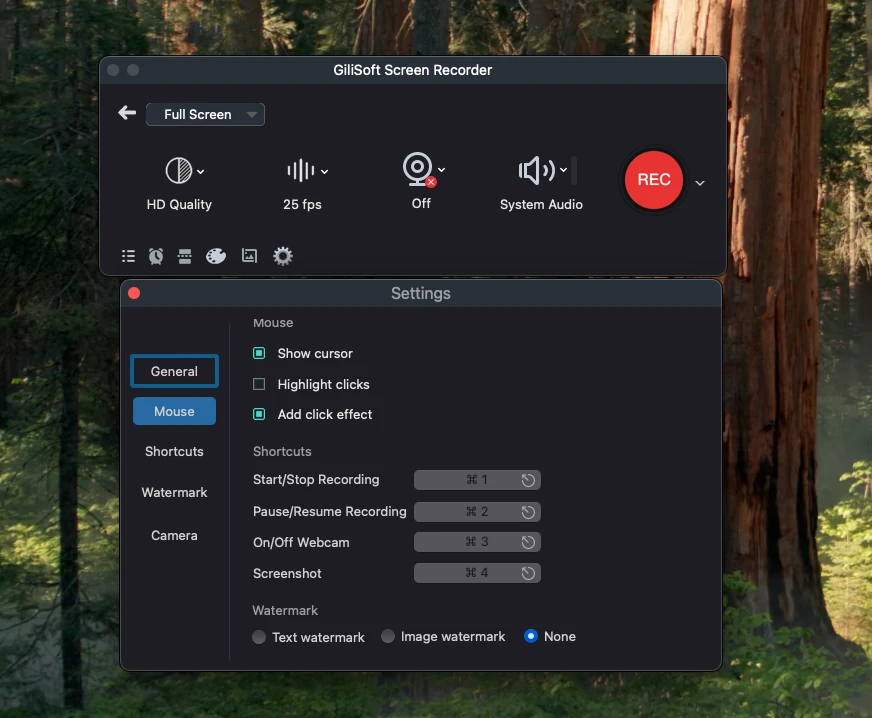This screenshot has height=718, width=872.
Task: Click the Screenshot shortcut field
Action: [477, 573]
